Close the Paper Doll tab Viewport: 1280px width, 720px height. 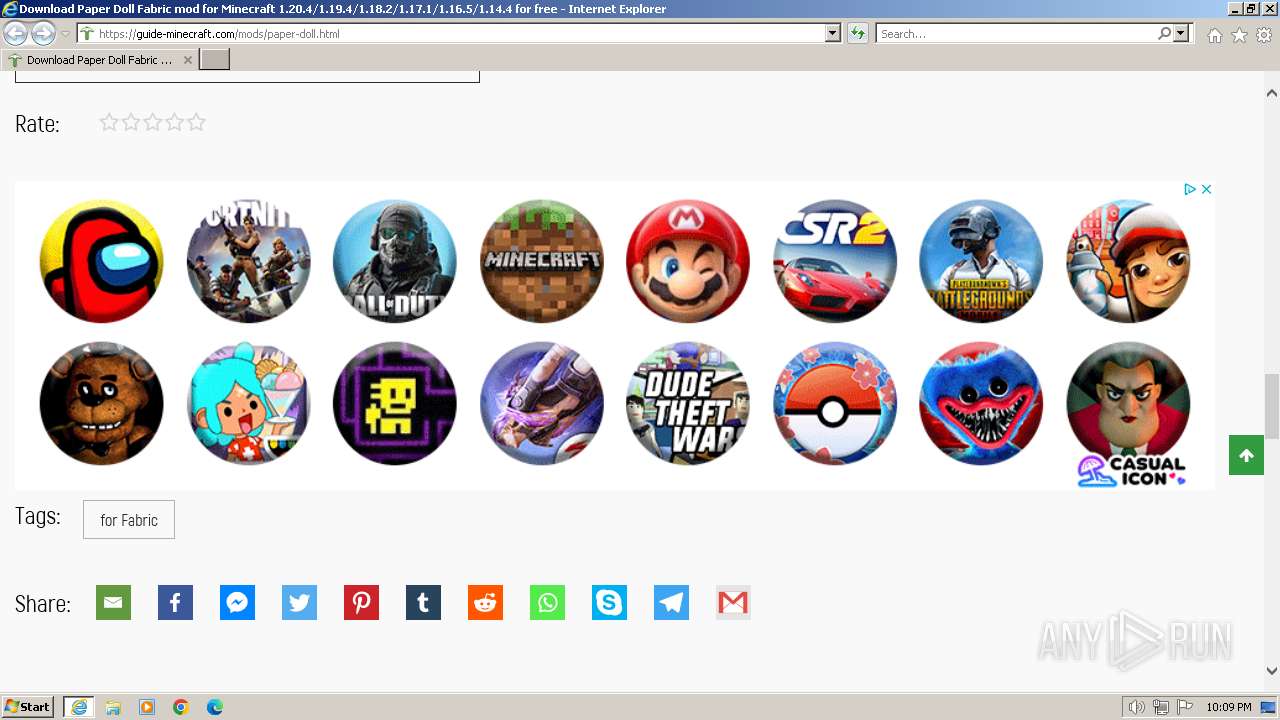click(x=188, y=60)
